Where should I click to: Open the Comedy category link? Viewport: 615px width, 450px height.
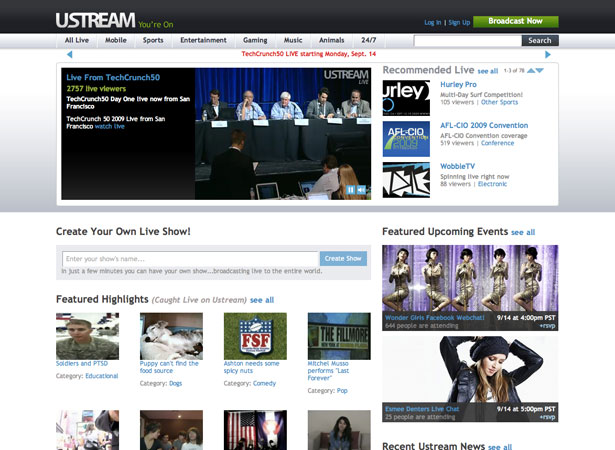tap(264, 383)
